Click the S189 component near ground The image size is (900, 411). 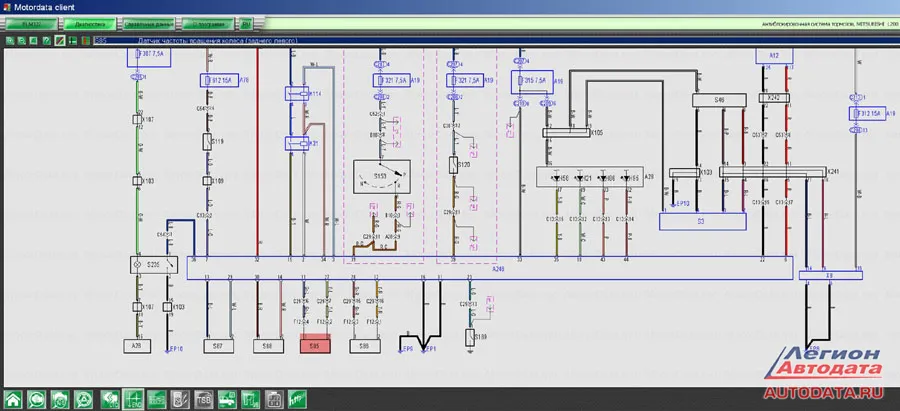click(470, 338)
